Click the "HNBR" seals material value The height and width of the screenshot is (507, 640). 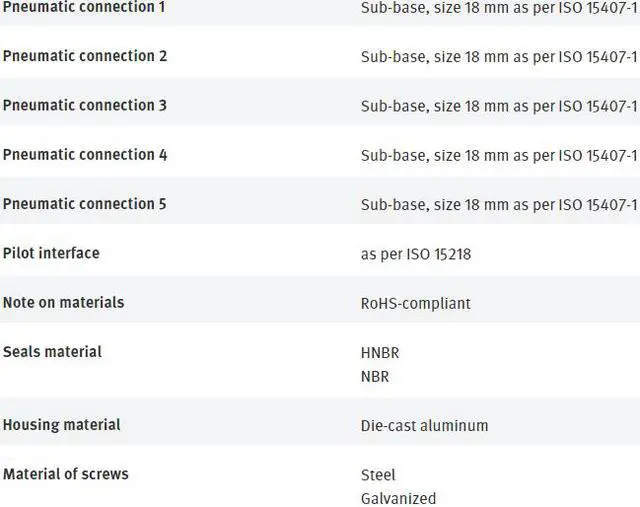coord(380,353)
